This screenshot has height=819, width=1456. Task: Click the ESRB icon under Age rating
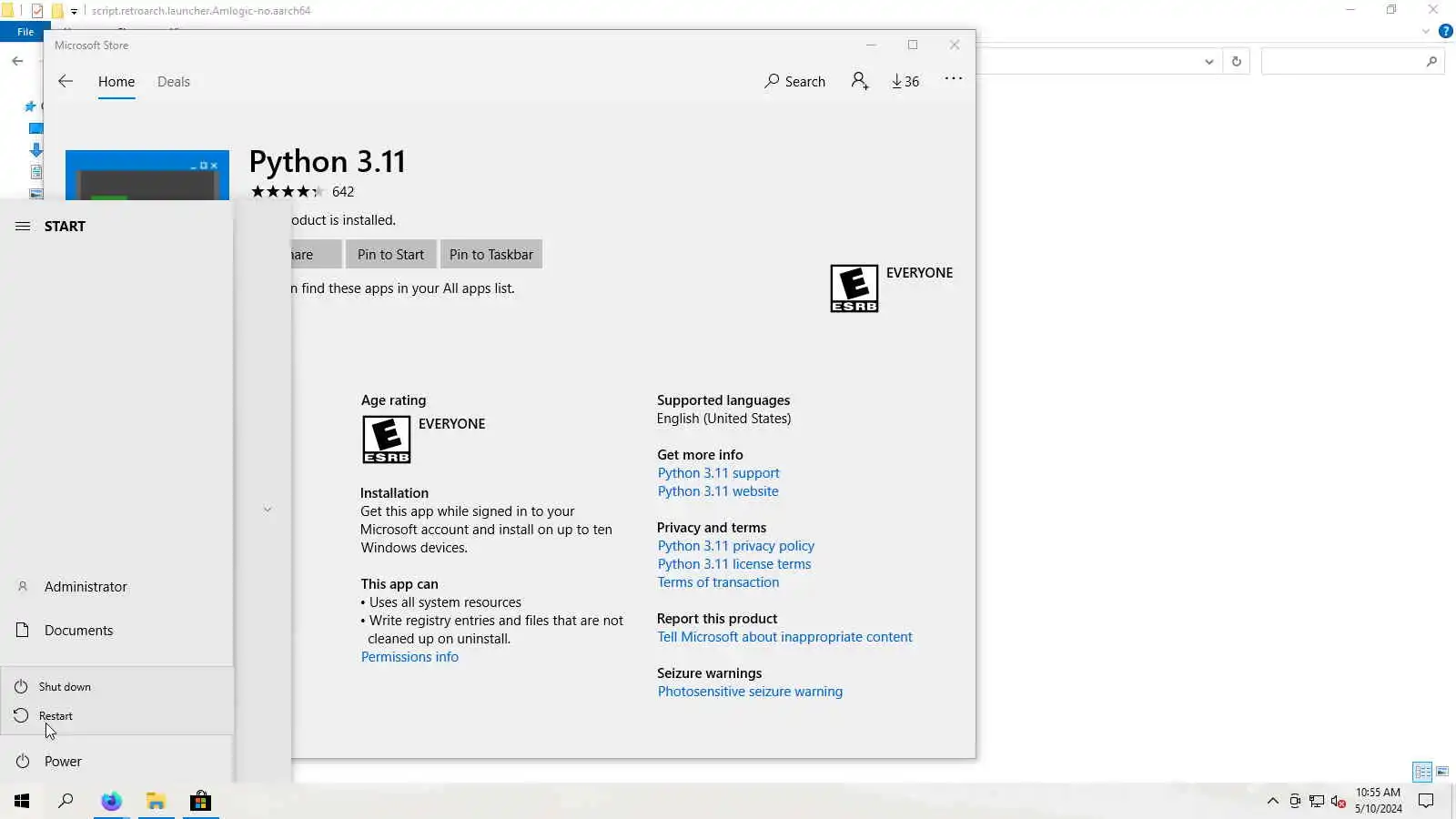[387, 440]
